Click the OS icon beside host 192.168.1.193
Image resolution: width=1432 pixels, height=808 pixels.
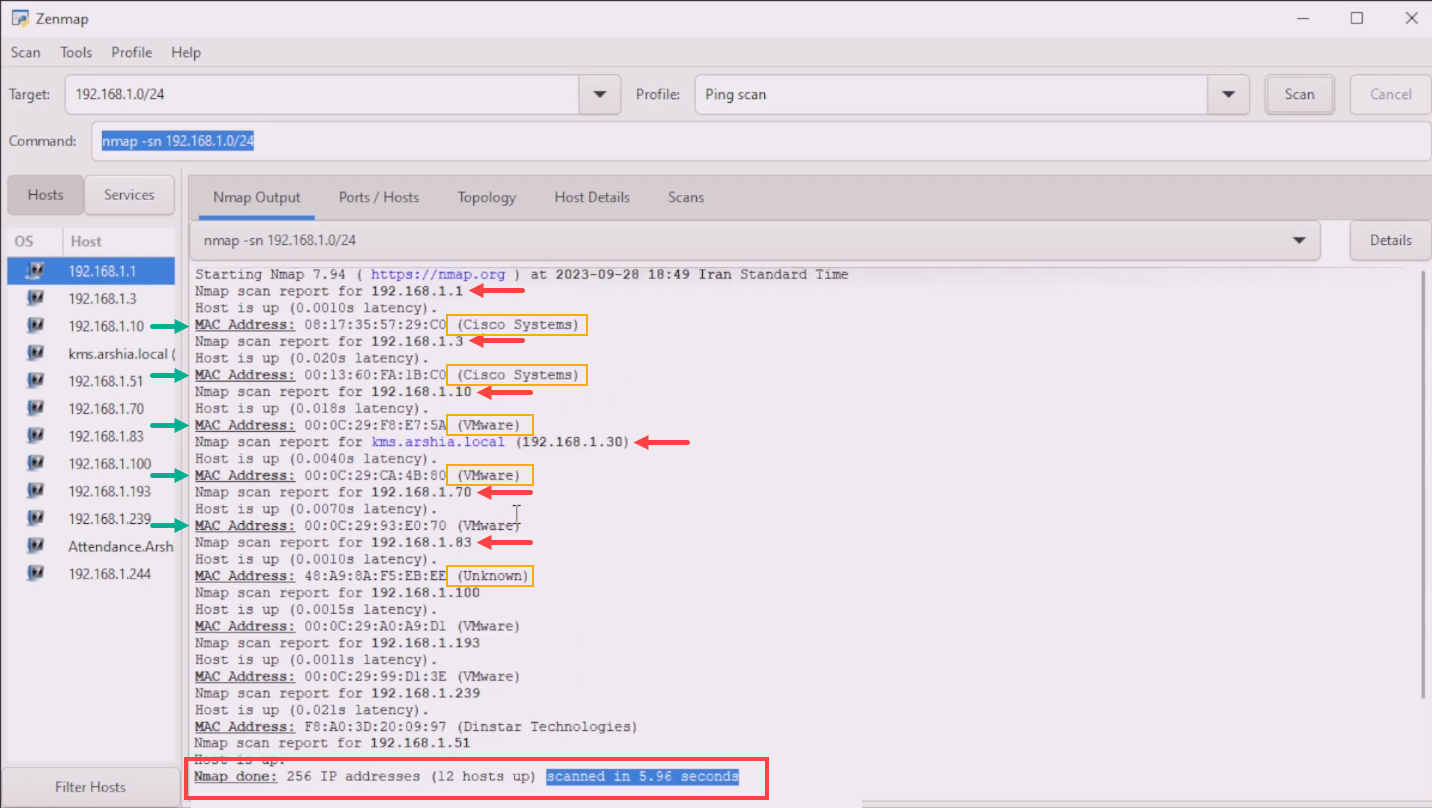point(36,490)
